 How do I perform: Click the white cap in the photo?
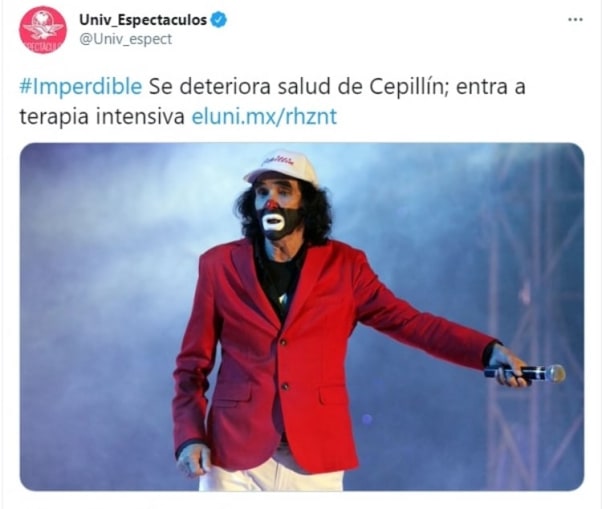[x=281, y=167]
